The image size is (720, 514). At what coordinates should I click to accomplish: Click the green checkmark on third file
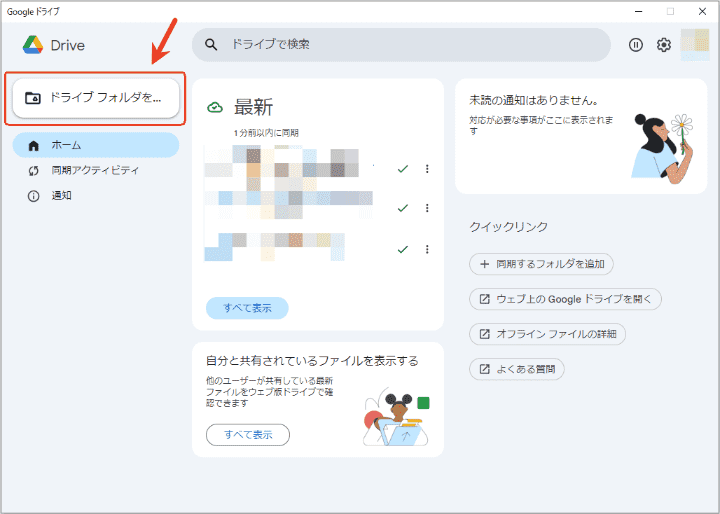coord(402,249)
